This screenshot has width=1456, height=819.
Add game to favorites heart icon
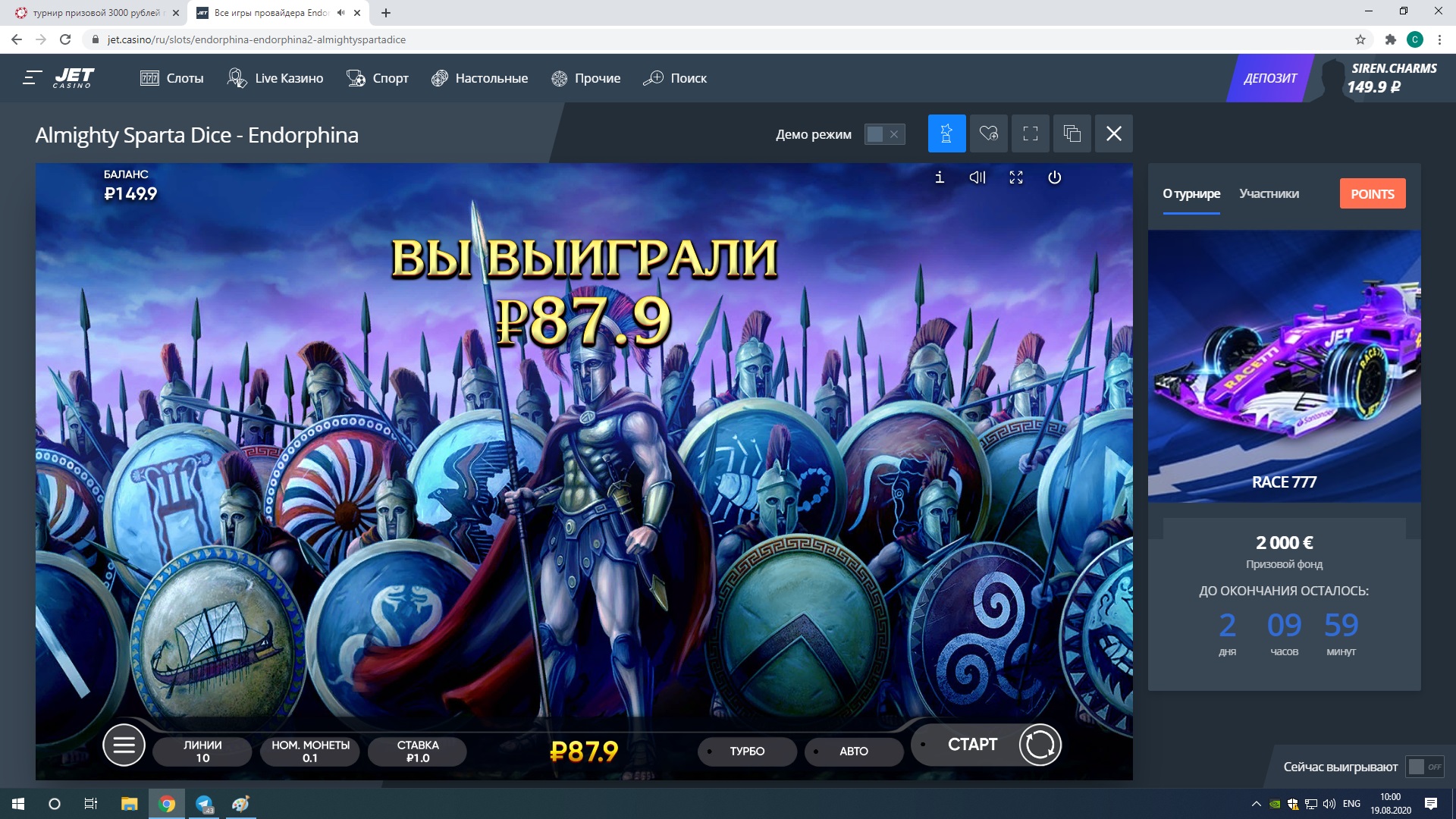tap(988, 134)
